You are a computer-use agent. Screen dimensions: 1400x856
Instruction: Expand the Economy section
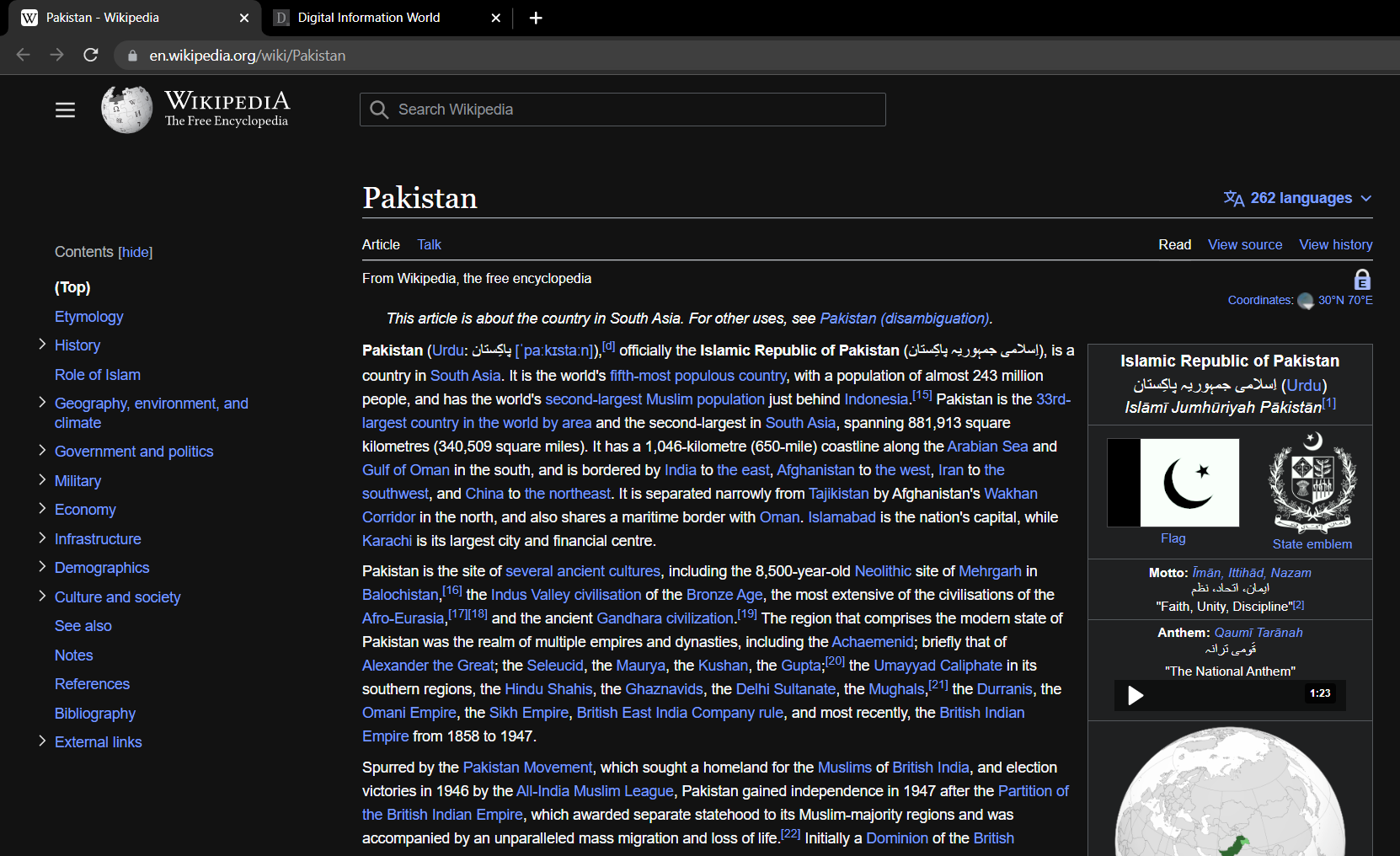point(42,508)
